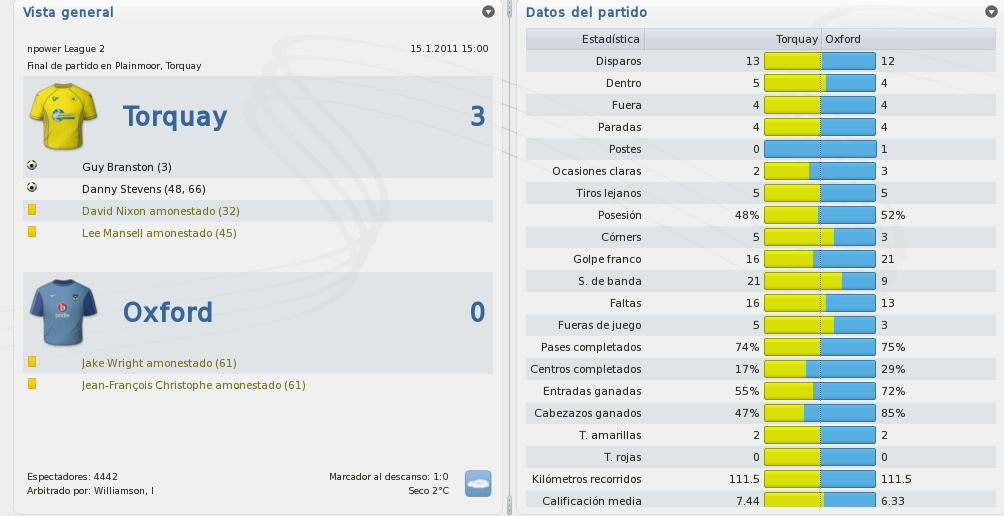Image resolution: width=1004 pixels, height=516 pixels.
Task: Click Jake Wright's yellow card icon
Action: [x=32, y=362]
